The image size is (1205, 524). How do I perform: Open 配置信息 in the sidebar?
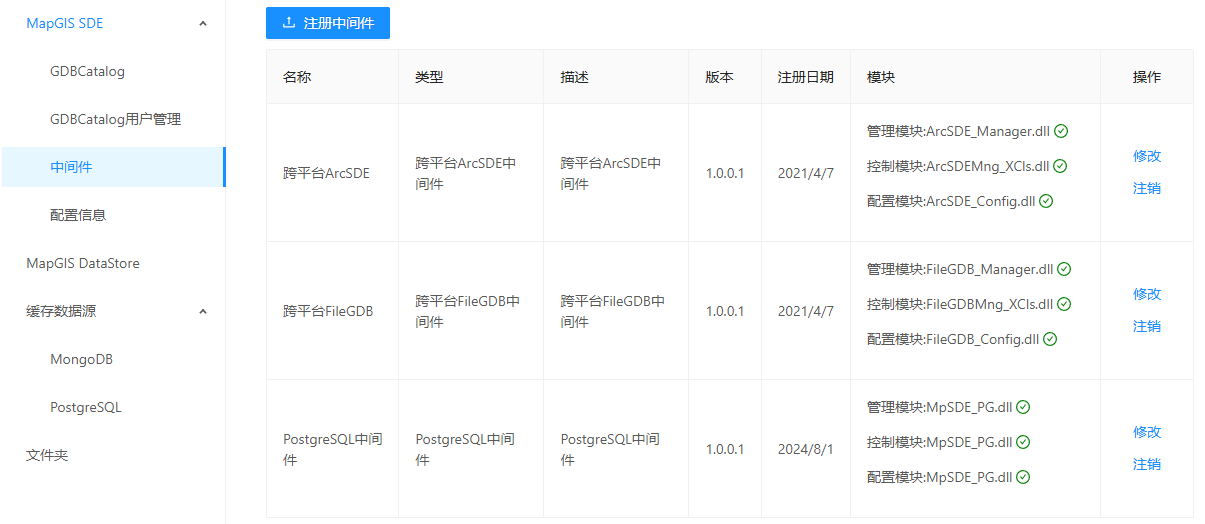[x=78, y=215]
